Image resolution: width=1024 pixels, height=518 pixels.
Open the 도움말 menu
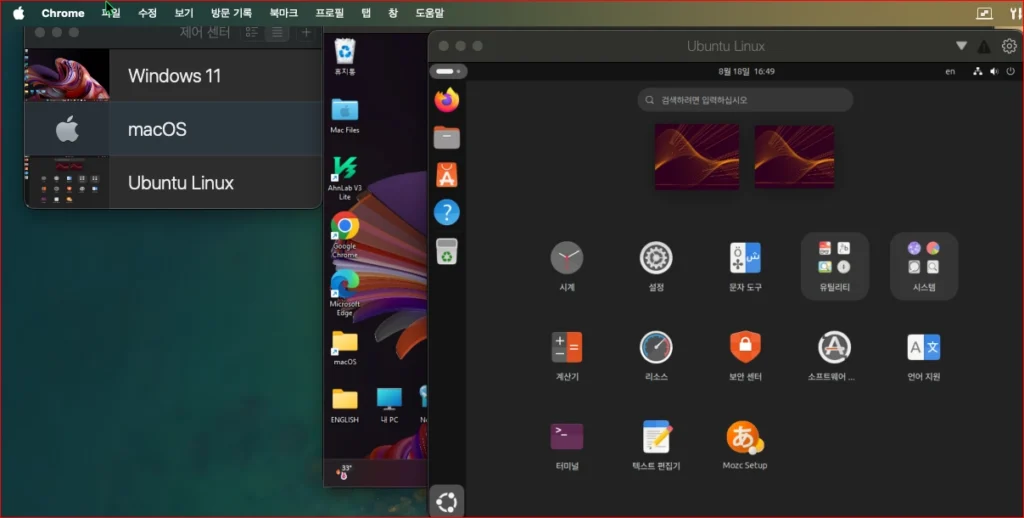429,13
